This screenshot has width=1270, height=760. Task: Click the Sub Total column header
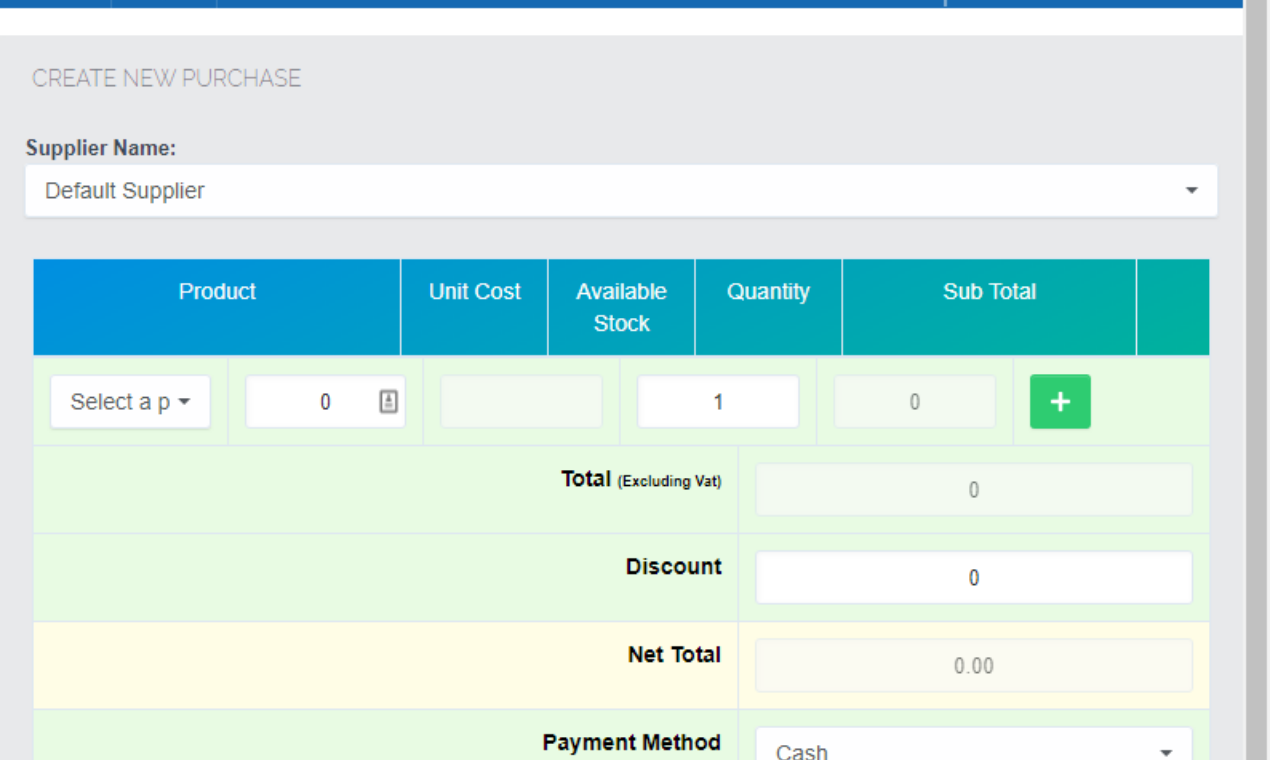(989, 291)
